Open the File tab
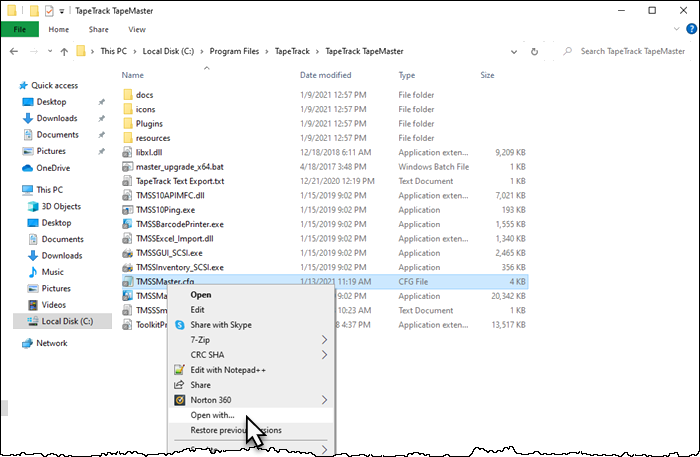700x457 pixels. (x=20, y=29)
